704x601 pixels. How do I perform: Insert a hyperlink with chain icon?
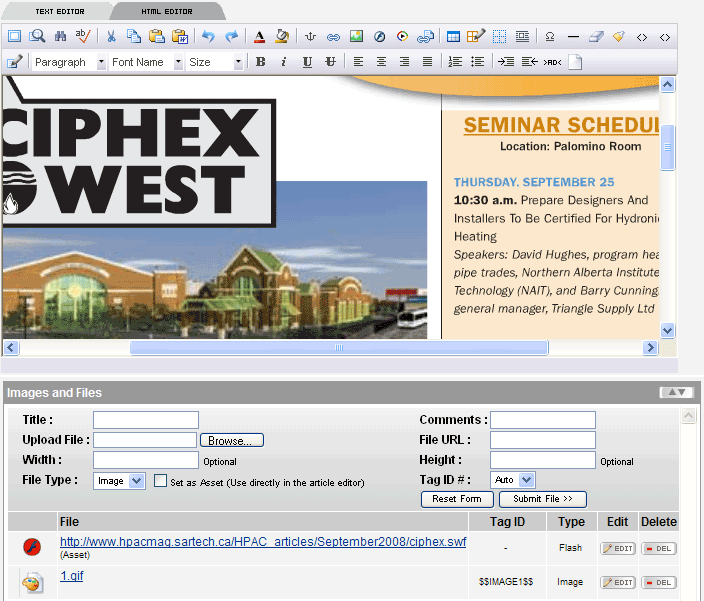click(x=333, y=37)
